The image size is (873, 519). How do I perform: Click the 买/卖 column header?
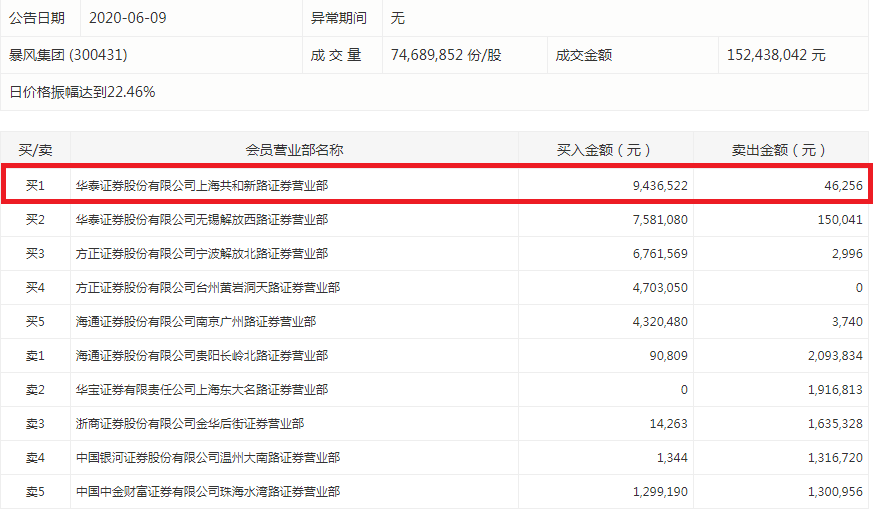click(x=36, y=150)
